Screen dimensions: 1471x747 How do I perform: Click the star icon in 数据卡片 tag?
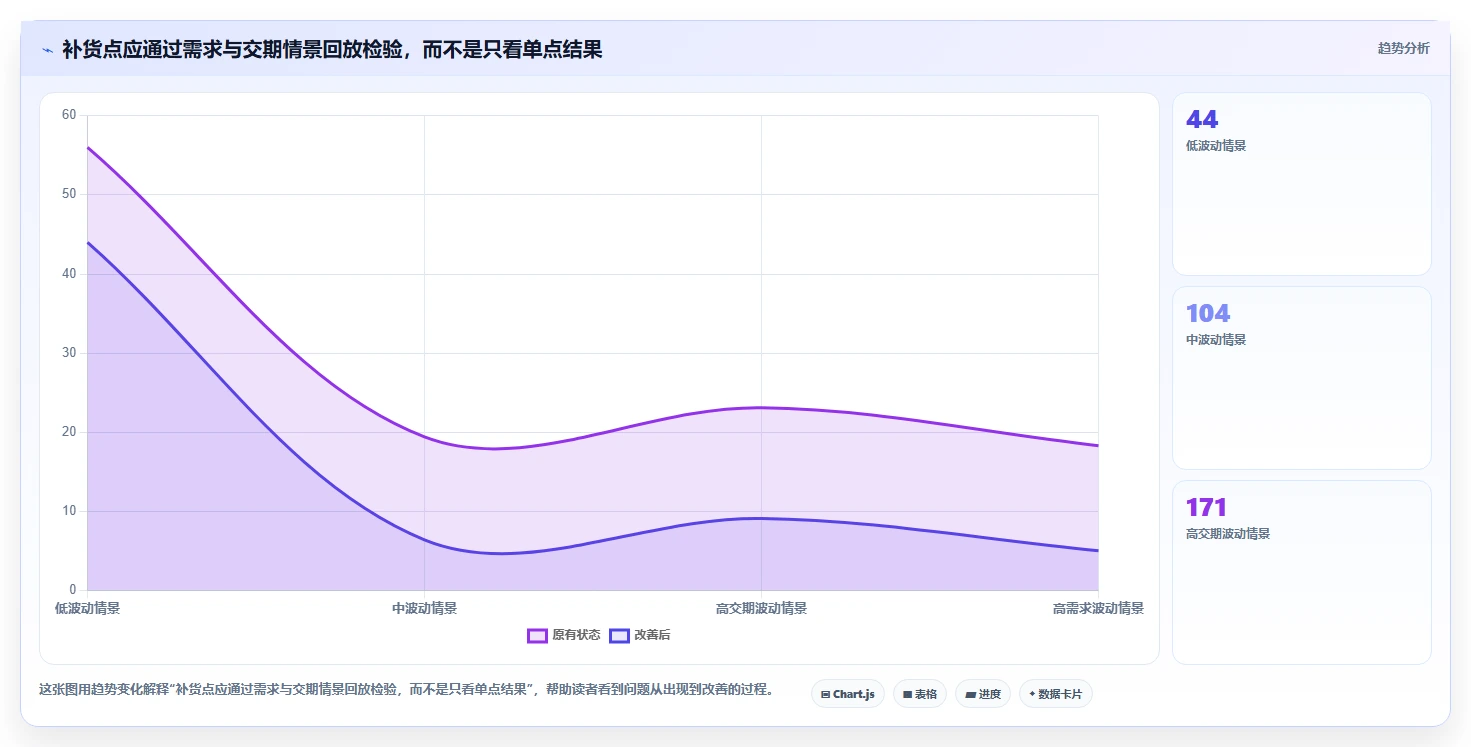(x=1032, y=694)
